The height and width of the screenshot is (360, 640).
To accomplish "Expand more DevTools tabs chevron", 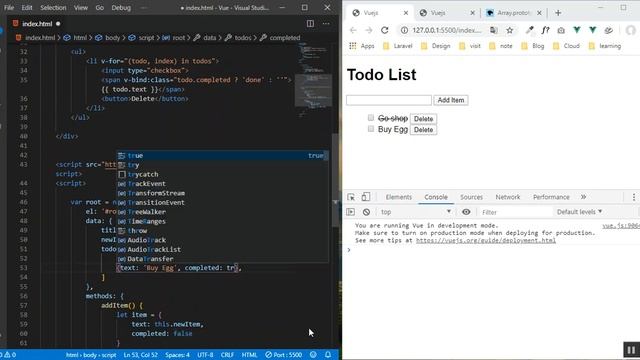I will (583, 197).
